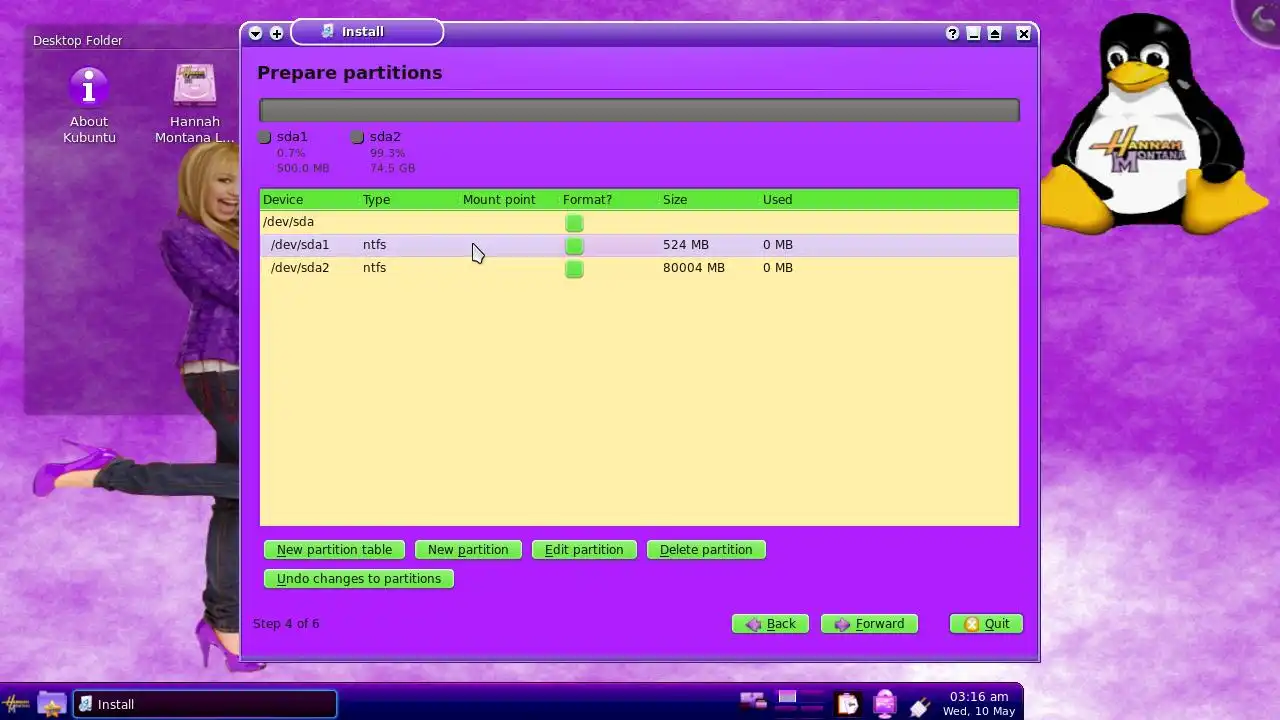The width and height of the screenshot is (1280, 720).
Task: Click the upward-arrow button in the title bar
Action: [x=994, y=33]
